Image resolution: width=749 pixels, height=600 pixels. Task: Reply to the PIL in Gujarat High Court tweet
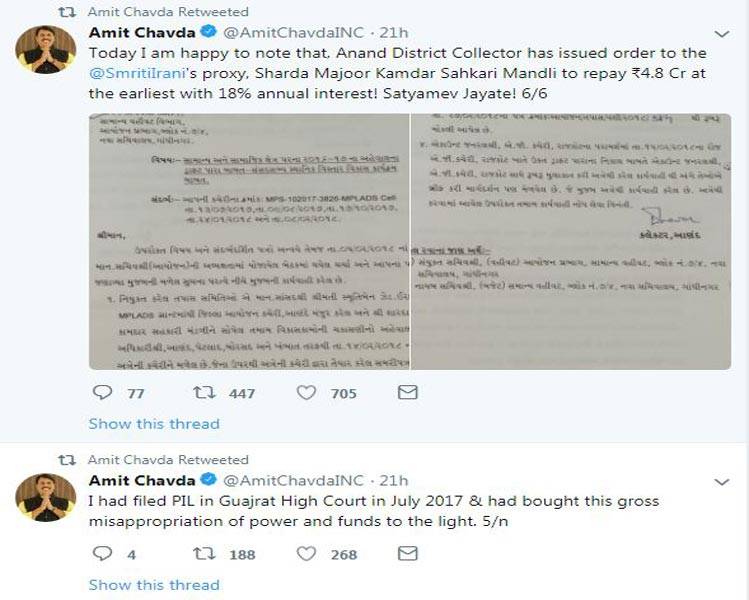[102, 554]
